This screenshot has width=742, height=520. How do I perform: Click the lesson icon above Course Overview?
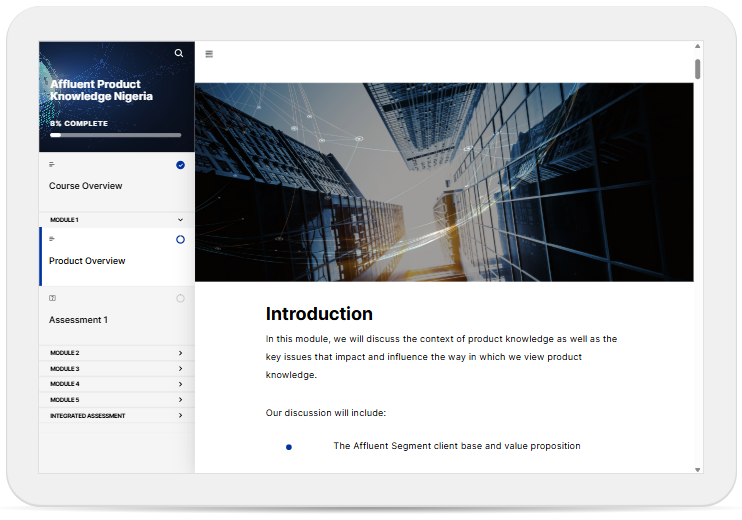[x=52, y=165]
